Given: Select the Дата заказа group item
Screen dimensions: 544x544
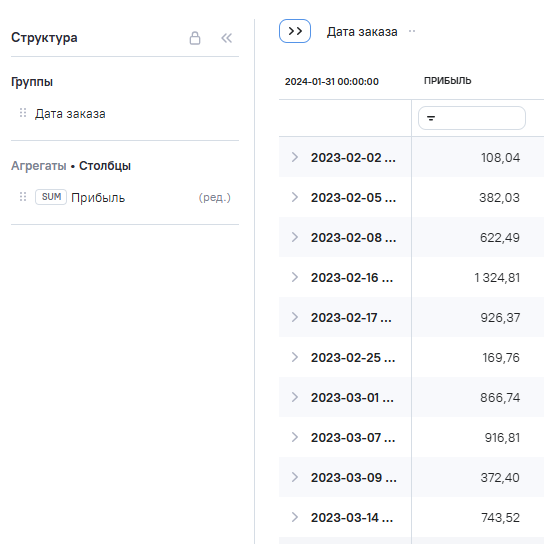Looking at the screenshot, I should click(x=70, y=114).
